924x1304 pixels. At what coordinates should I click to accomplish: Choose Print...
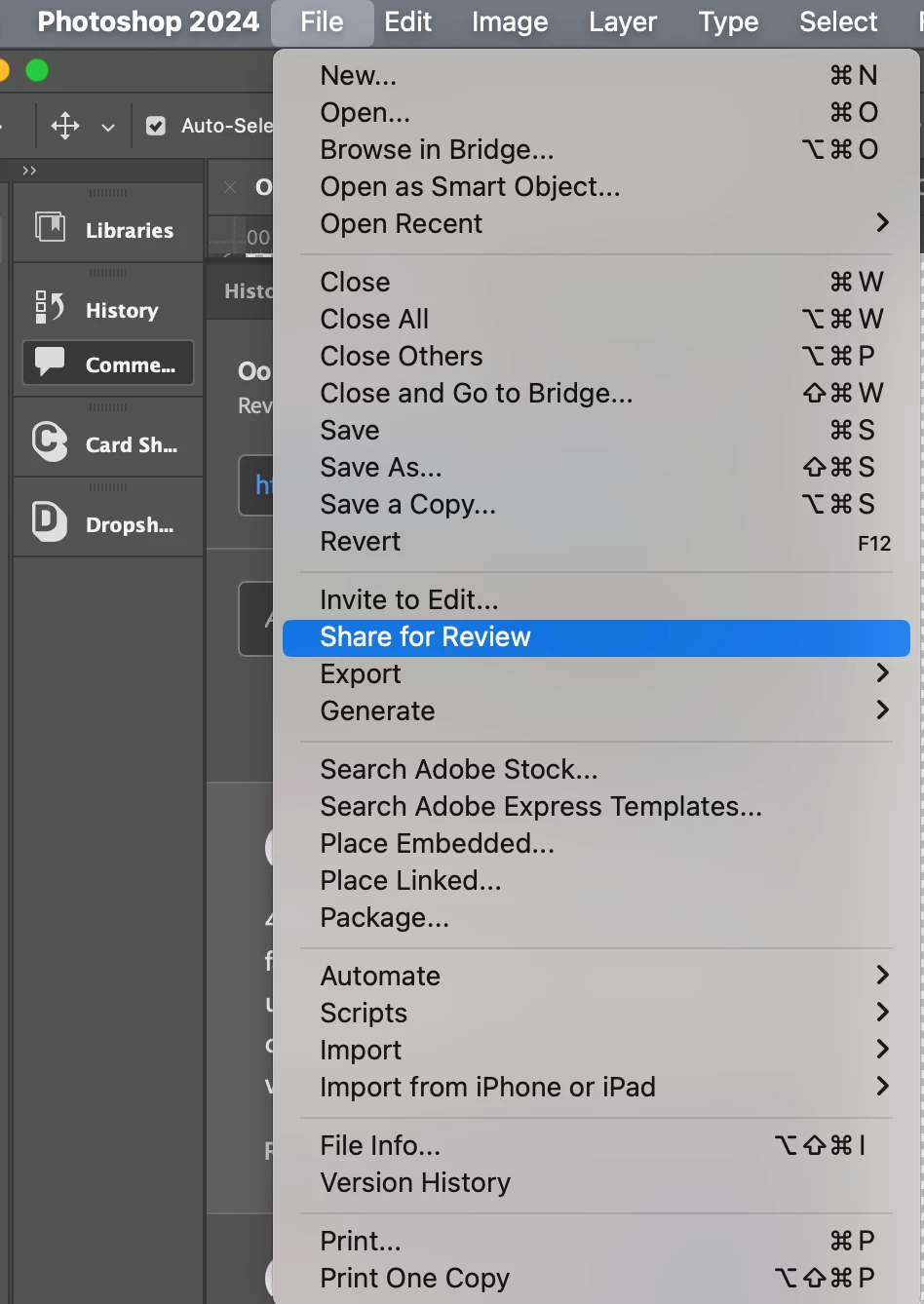pyautogui.click(x=596, y=1241)
